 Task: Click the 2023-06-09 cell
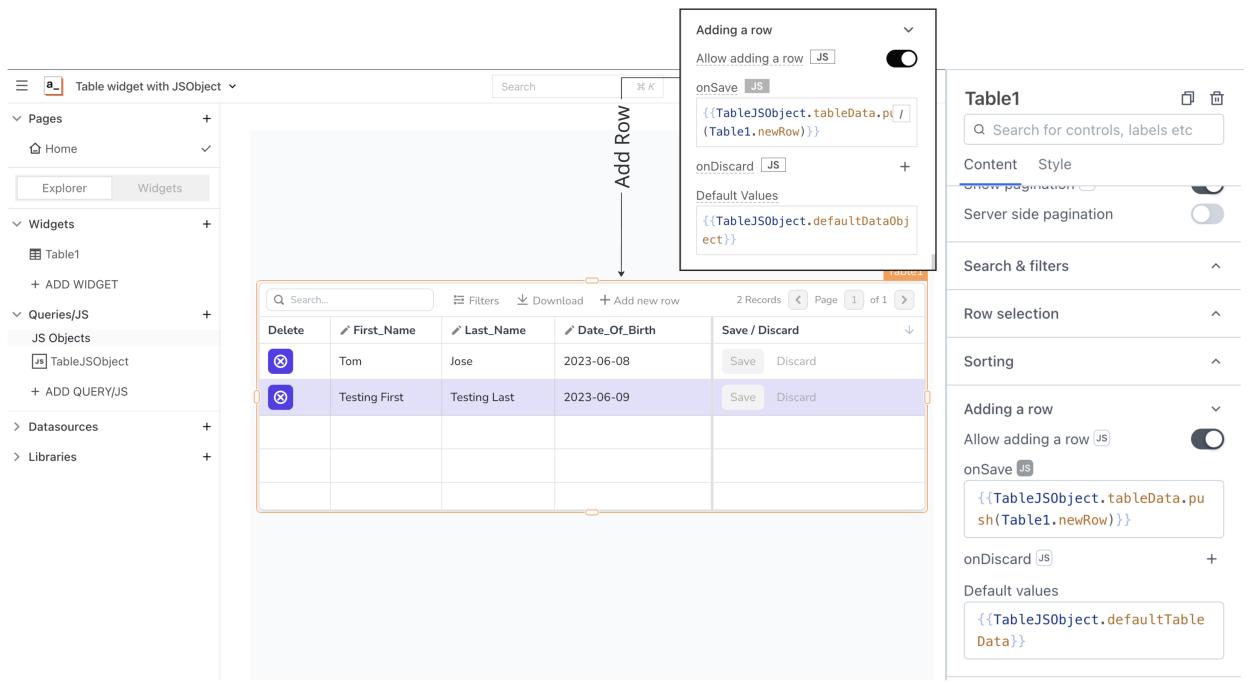coord(633,397)
